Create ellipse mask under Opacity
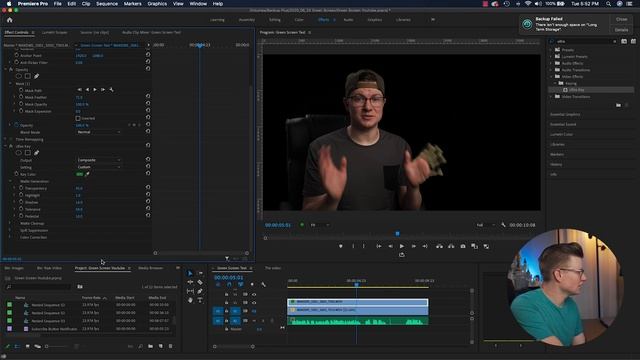The height and width of the screenshot is (360, 640). click(x=19, y=76)
